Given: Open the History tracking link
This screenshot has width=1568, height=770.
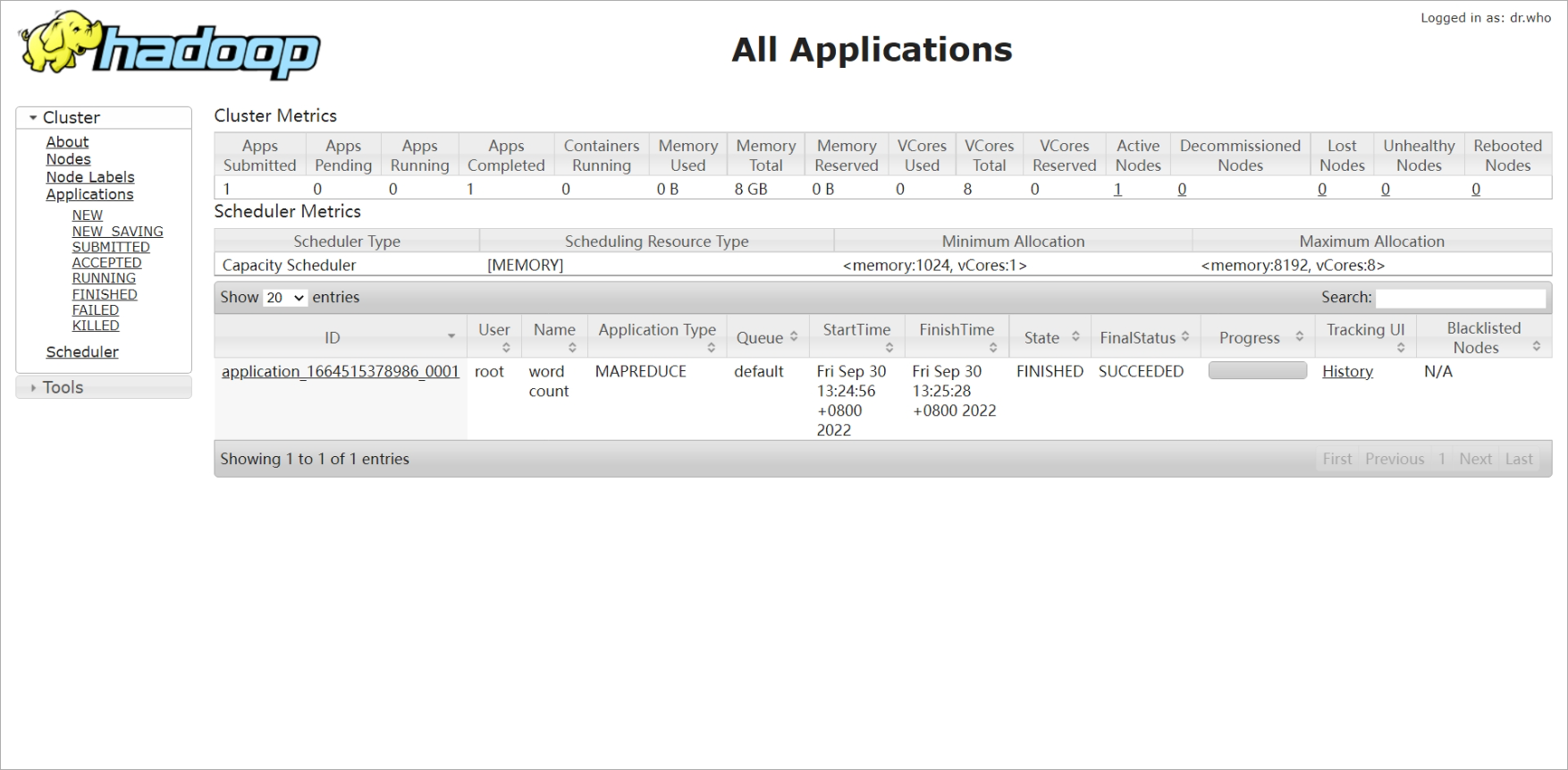Looking at the screenshot, I should 1347,371.
